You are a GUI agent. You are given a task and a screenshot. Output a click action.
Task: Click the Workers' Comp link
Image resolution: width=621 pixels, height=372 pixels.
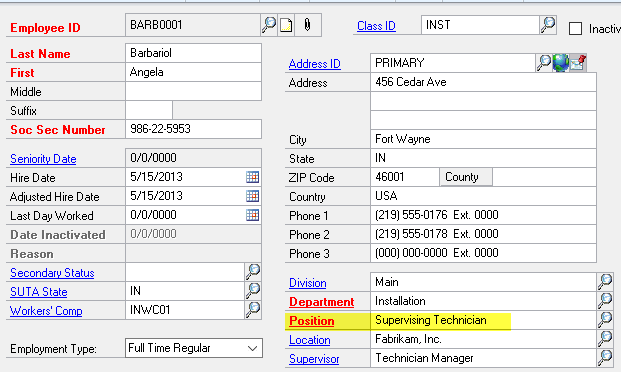pos(46,311)
